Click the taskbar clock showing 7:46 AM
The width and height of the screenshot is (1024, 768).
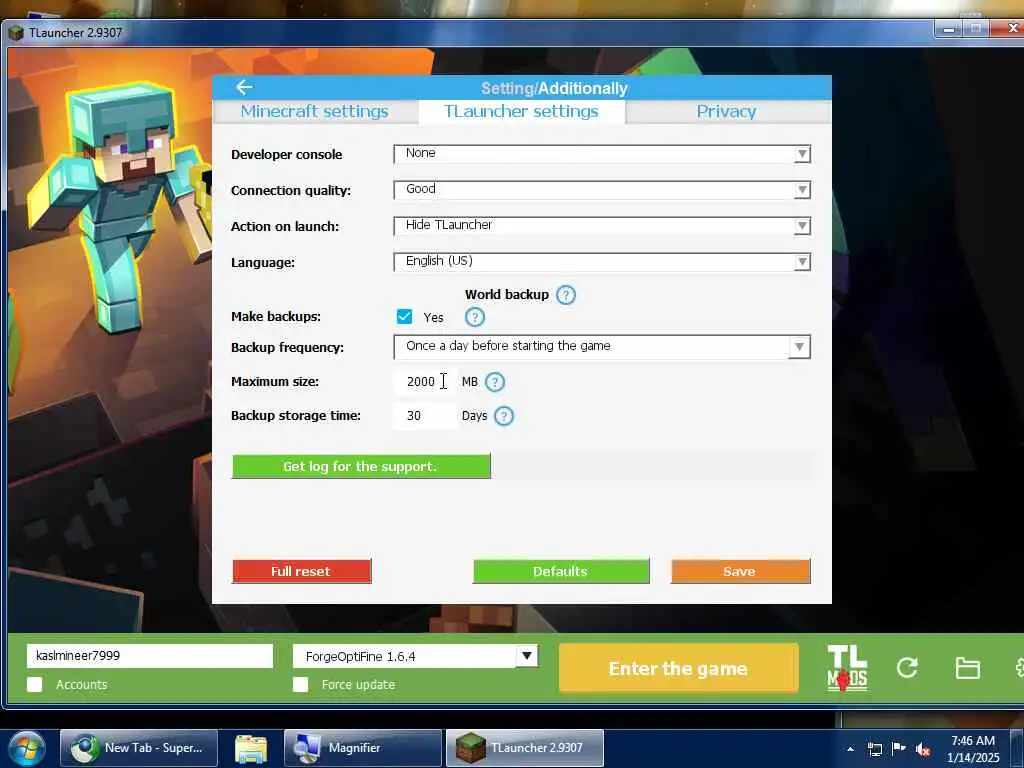pos(973,748)
